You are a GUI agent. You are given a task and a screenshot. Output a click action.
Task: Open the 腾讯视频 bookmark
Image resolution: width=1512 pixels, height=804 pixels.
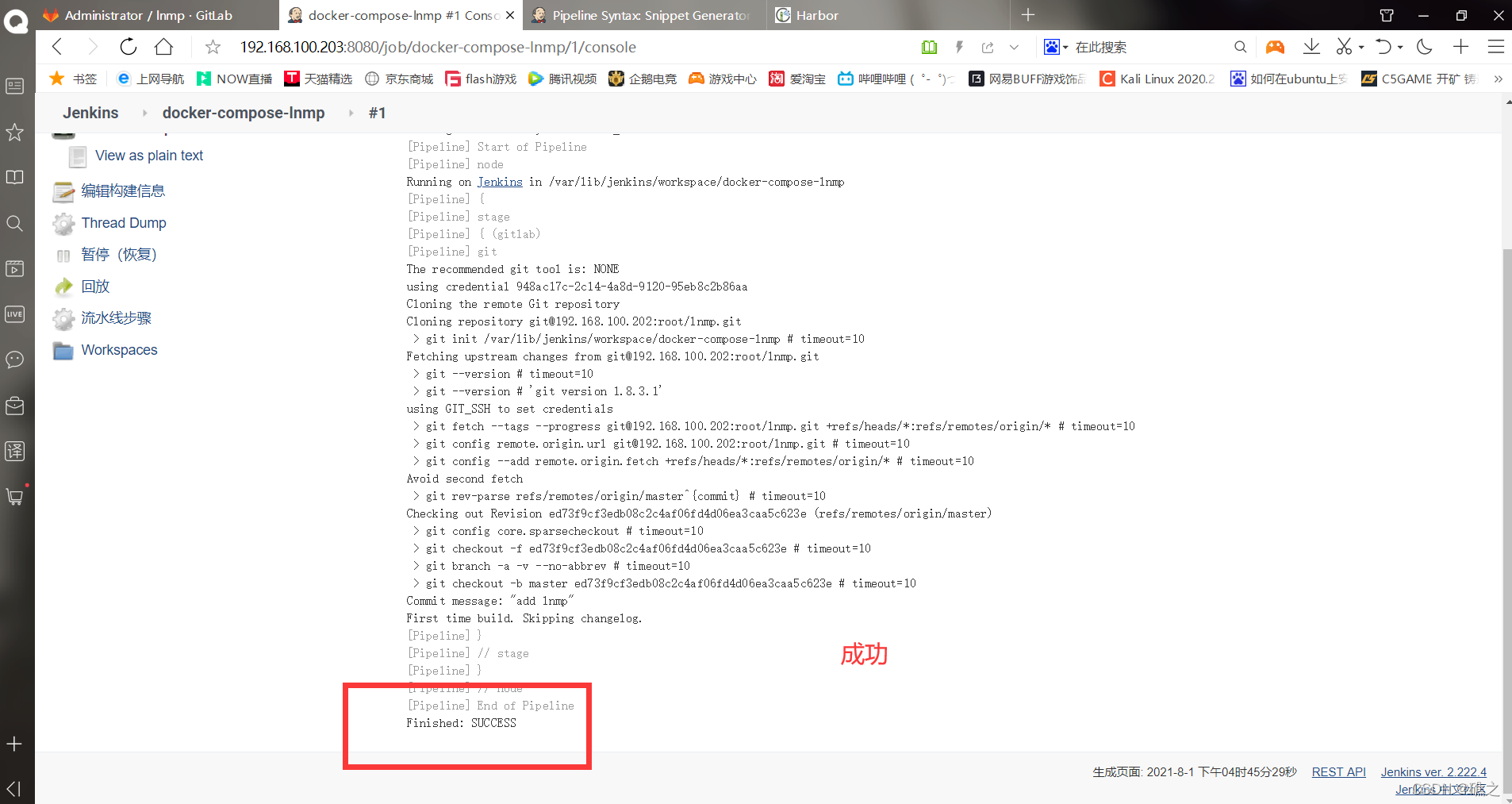(562, 79)
